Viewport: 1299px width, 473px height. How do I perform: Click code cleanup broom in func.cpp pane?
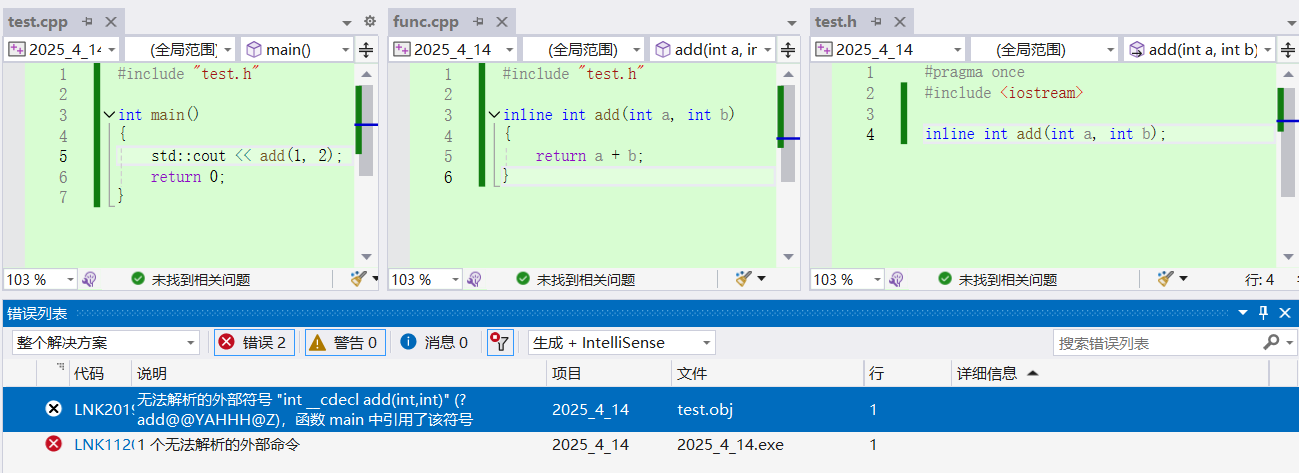pos(743,279)
